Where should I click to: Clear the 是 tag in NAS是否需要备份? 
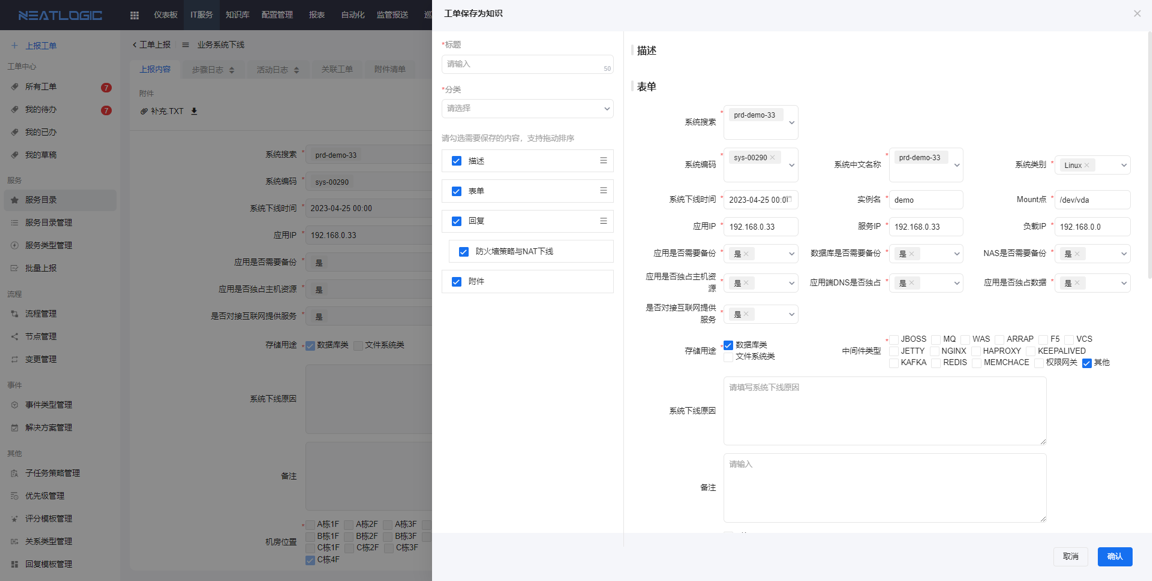[1077, 253]
